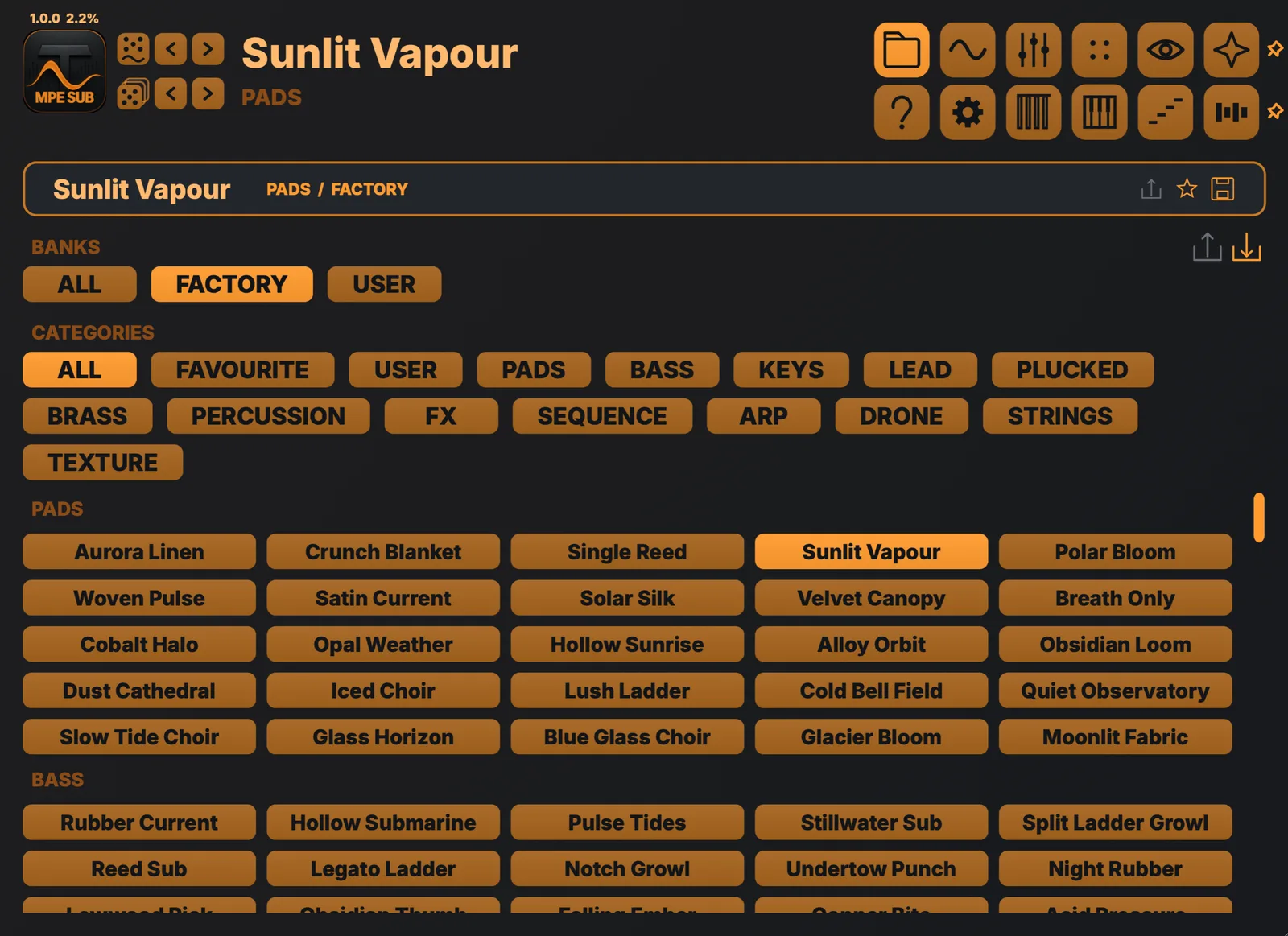Select Night Rubber bass preset

pyautogui.click(x=1115, y=868)
